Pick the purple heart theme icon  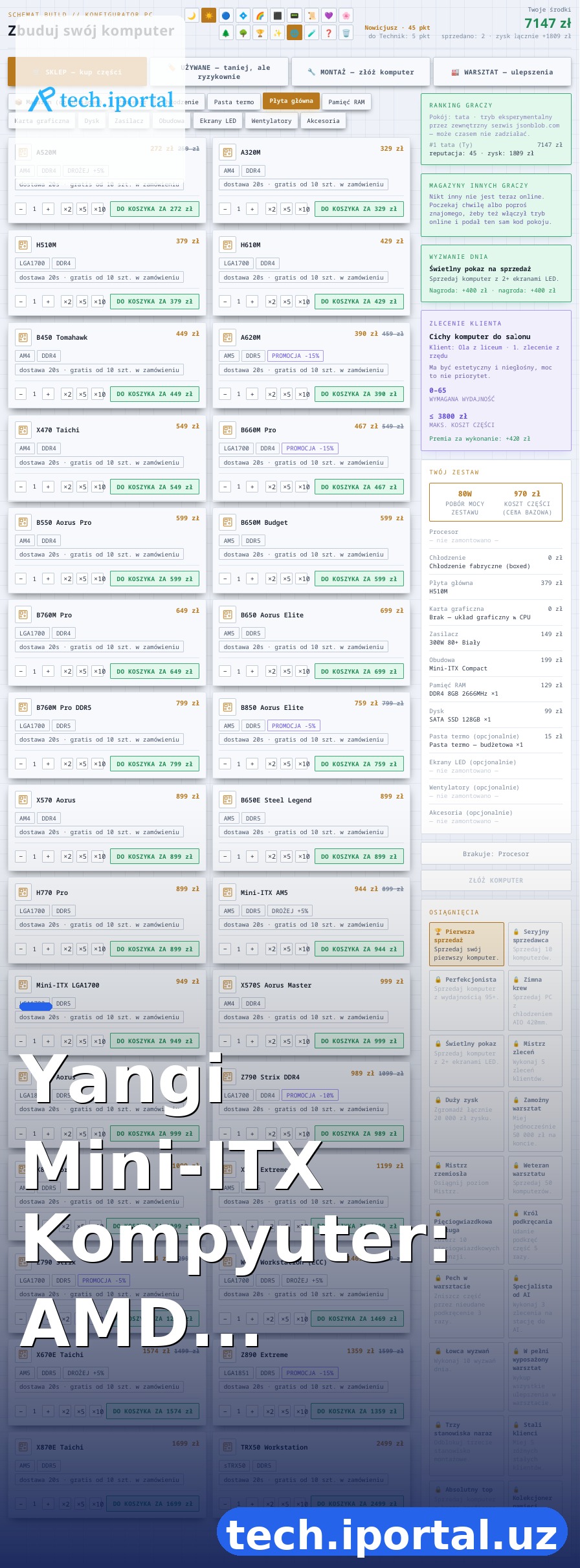click(329, 15)
